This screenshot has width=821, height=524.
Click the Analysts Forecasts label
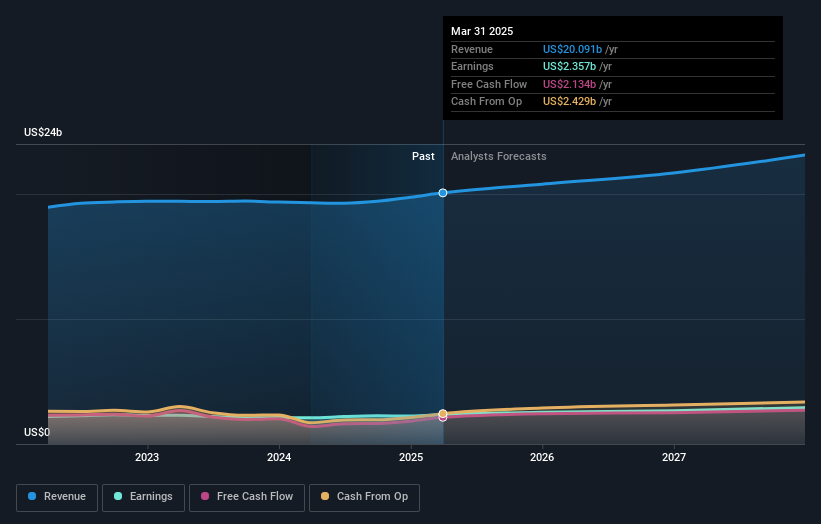[498, 157]
